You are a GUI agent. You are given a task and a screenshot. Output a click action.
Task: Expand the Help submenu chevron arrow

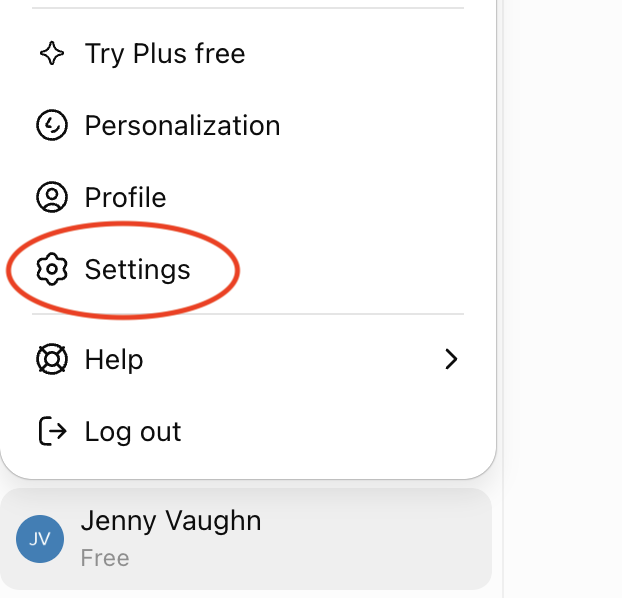click(x=451, y=359)
